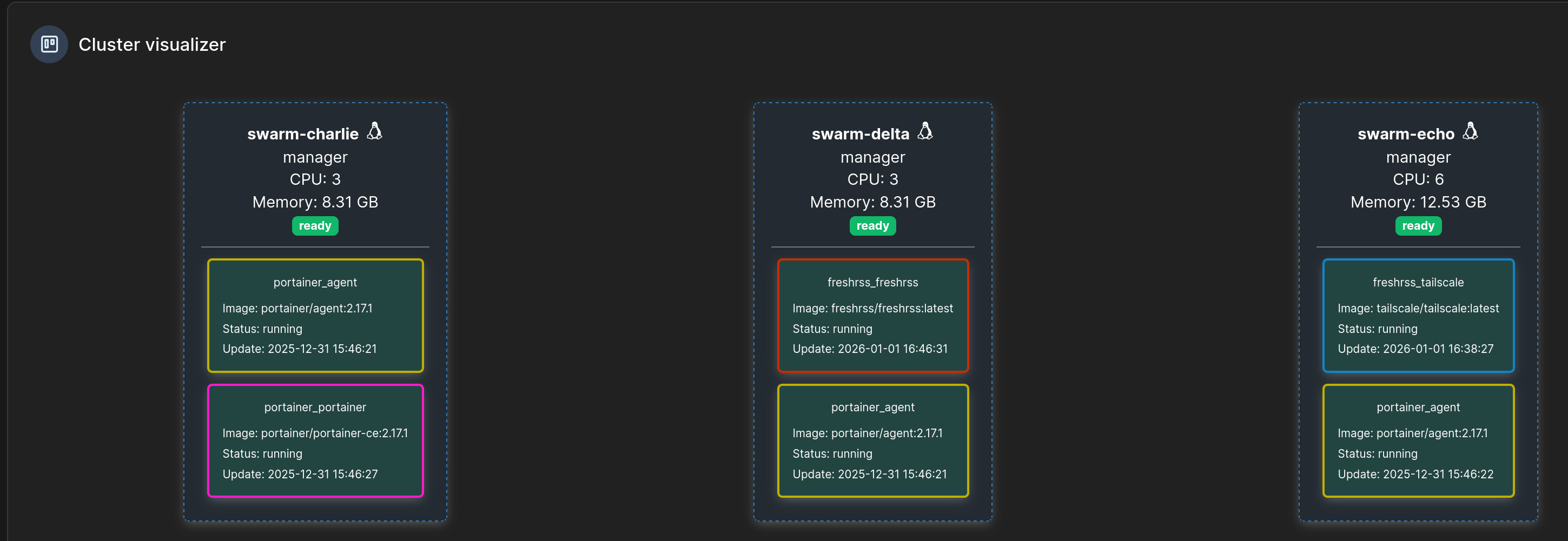Click the freshrss/freshrss:latest image line
This screenshot has height=541, width=1568.
click(872, 309)
